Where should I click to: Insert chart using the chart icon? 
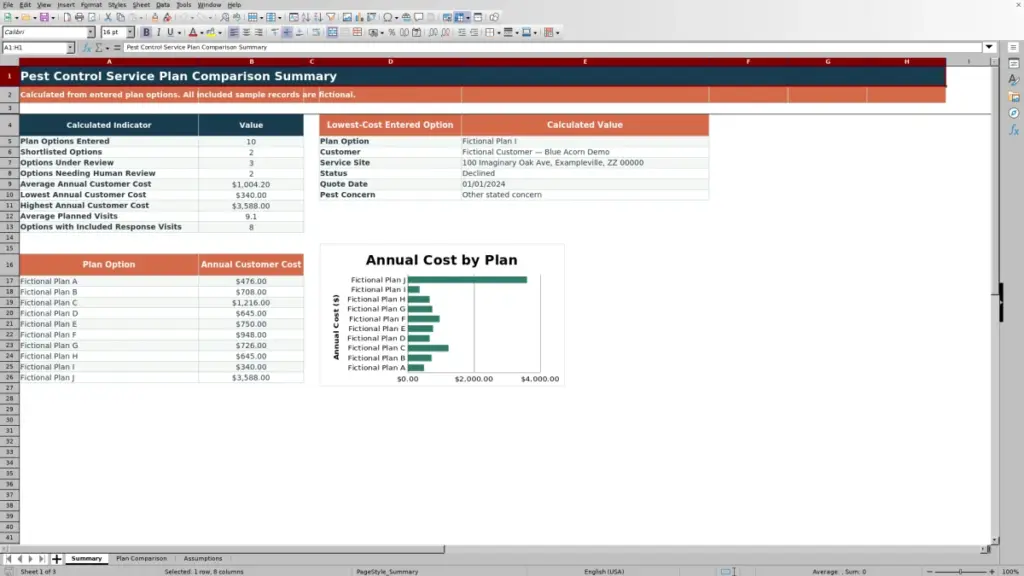click(x=359, y=18)
